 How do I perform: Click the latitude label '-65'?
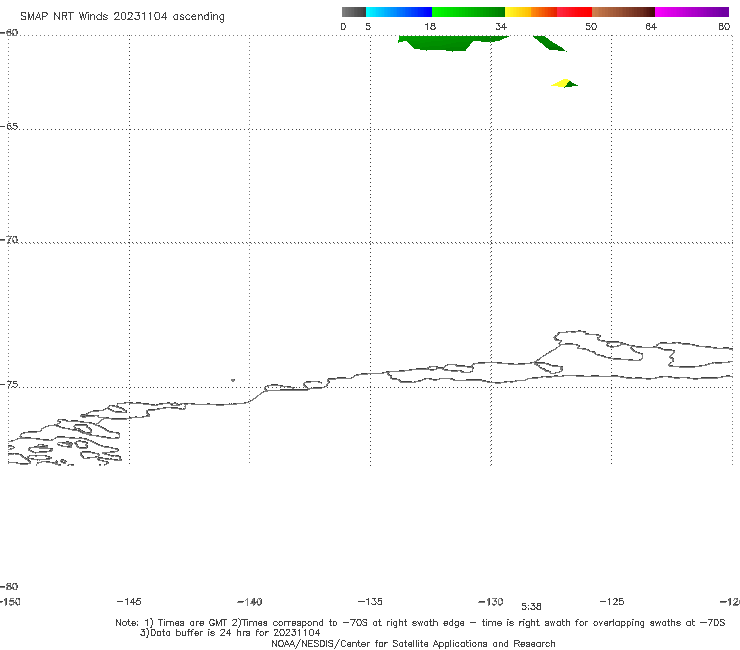point(9,127)
